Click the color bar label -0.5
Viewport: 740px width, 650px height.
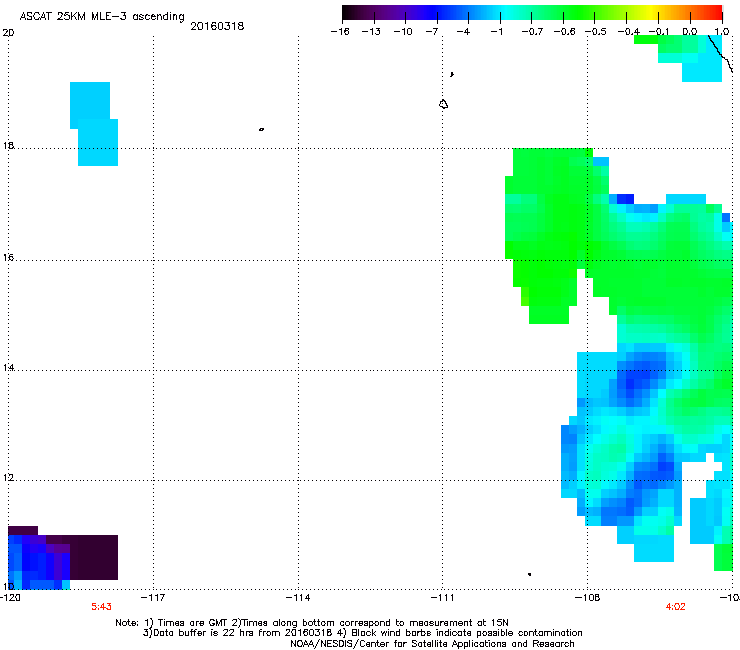[x=596, y=32]
